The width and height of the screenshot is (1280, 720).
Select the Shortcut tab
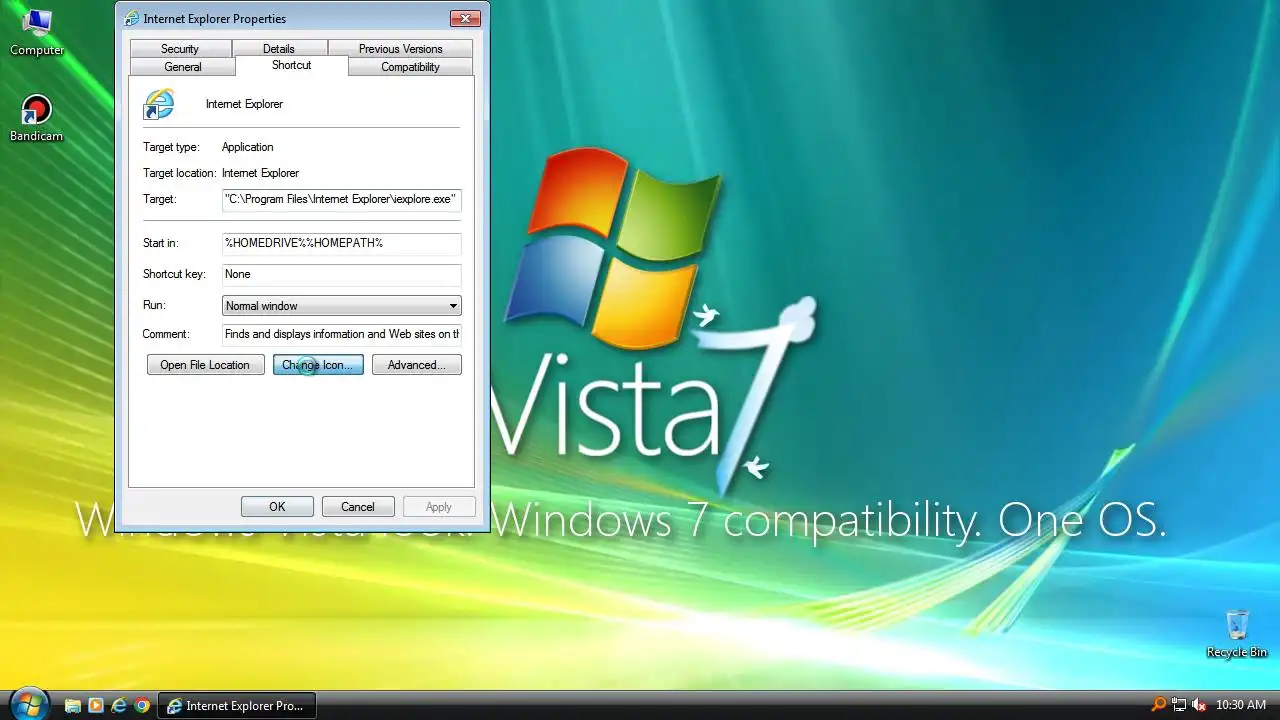click(292, 65)
